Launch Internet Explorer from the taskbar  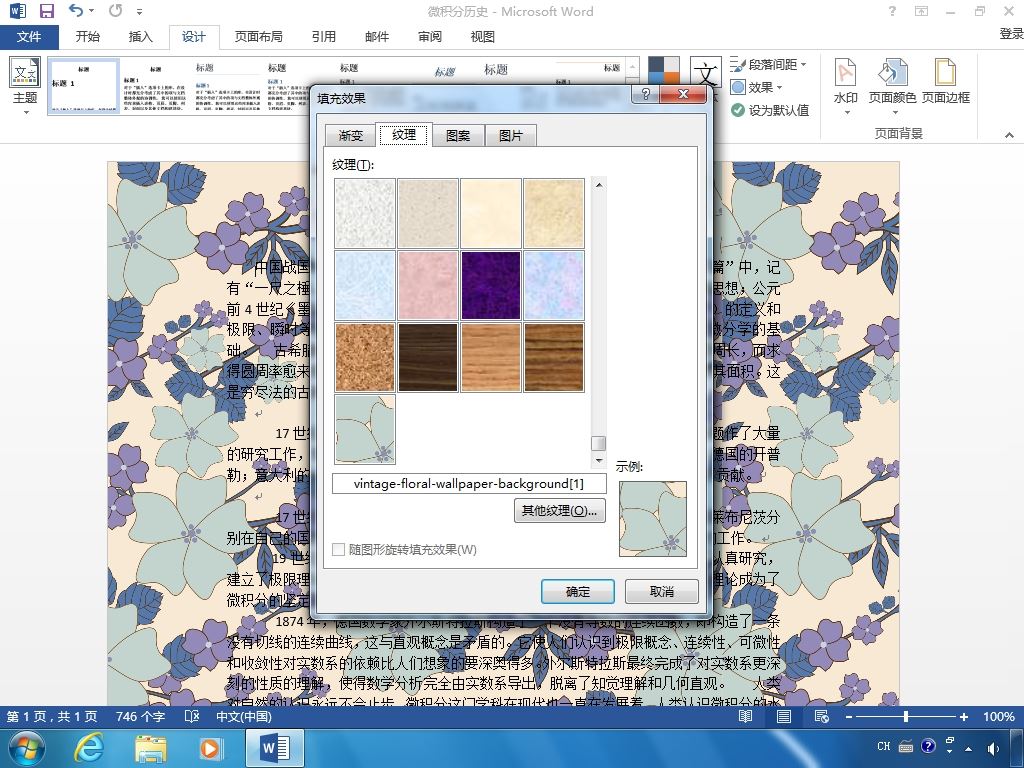88,748
